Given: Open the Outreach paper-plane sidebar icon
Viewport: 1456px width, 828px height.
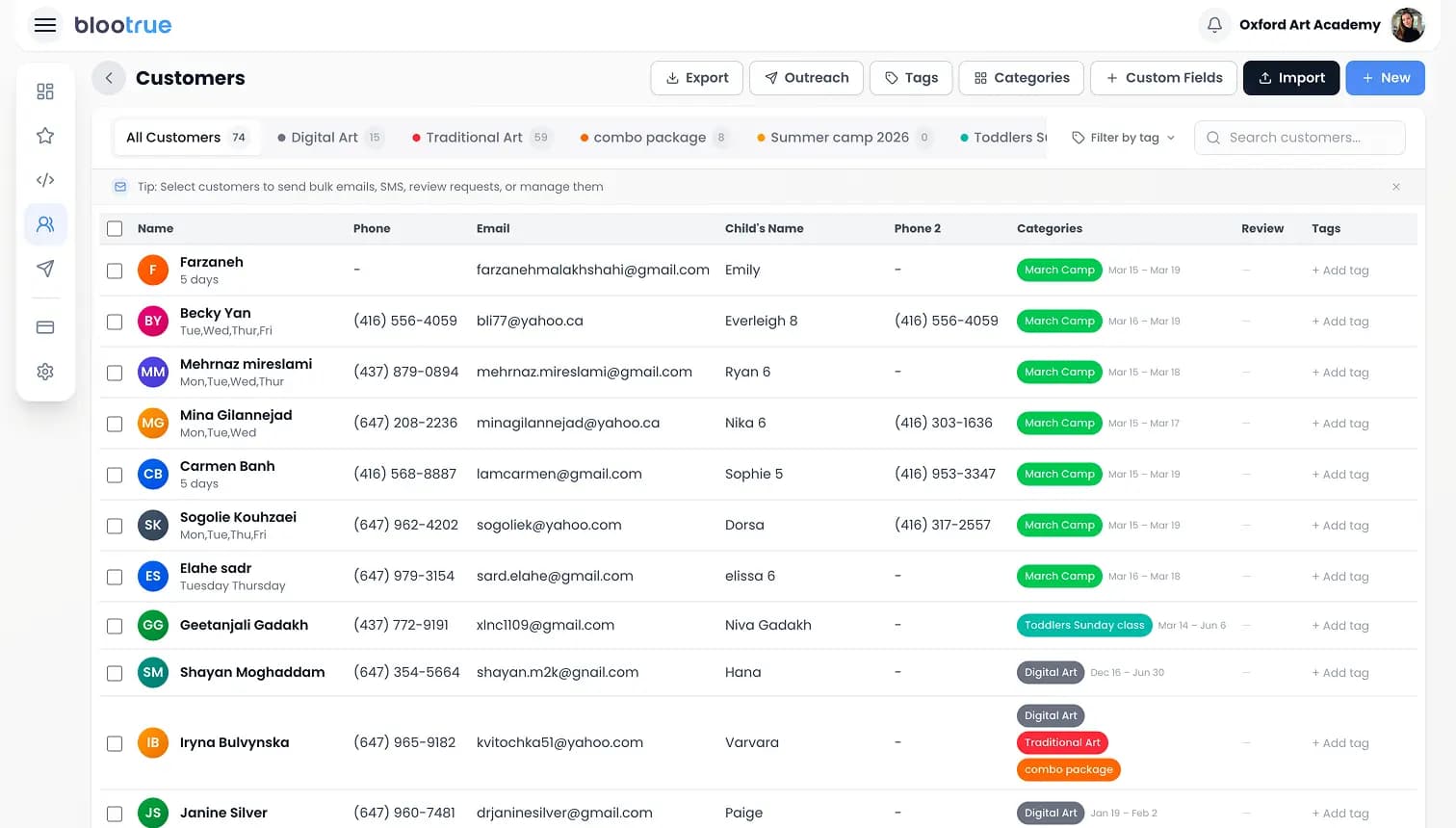Looking at the screenshot, I should (44, 269).
